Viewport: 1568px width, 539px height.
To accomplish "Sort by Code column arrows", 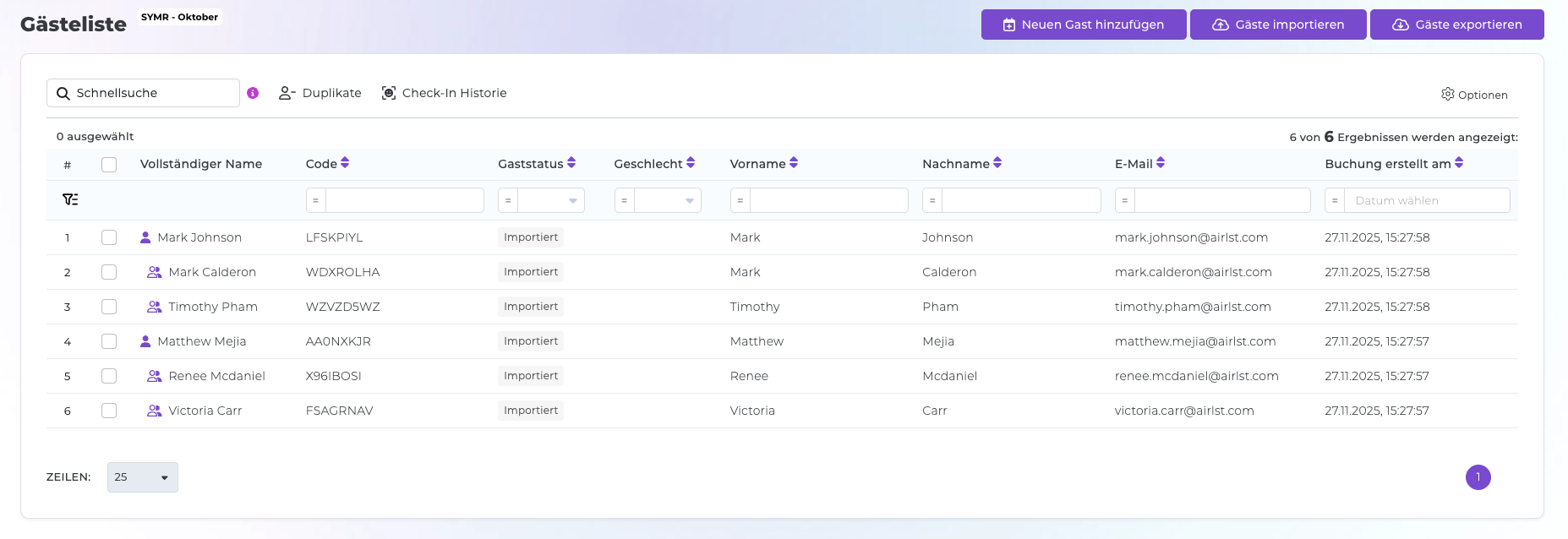I will pos(345,163).
